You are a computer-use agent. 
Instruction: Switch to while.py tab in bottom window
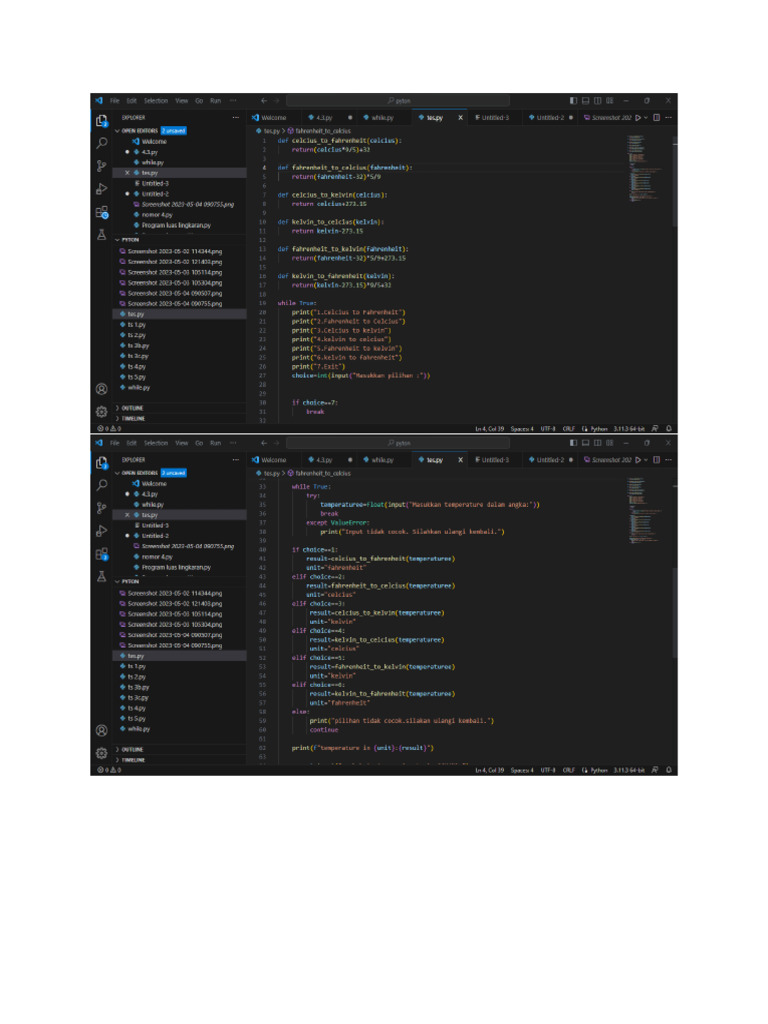coord(378,459)
